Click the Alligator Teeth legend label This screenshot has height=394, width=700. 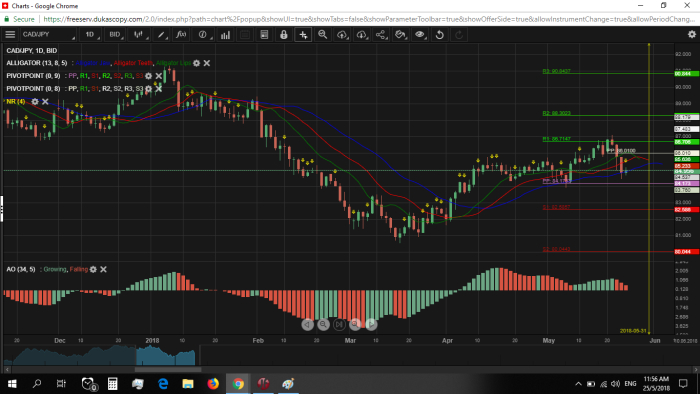(133, 63)
